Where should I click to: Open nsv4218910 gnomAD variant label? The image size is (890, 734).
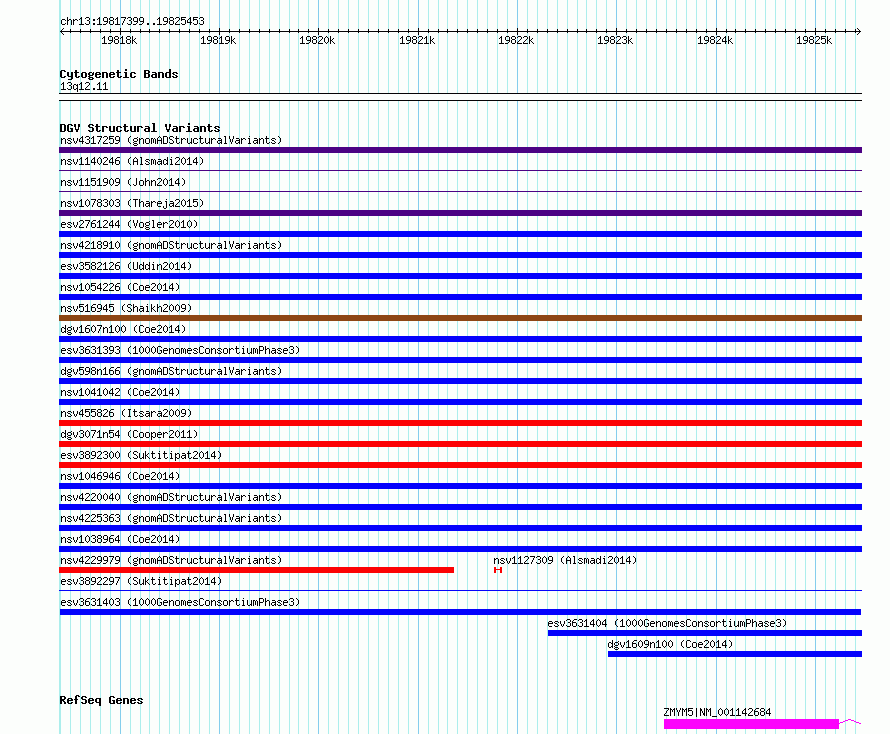[x=171, y=245]
